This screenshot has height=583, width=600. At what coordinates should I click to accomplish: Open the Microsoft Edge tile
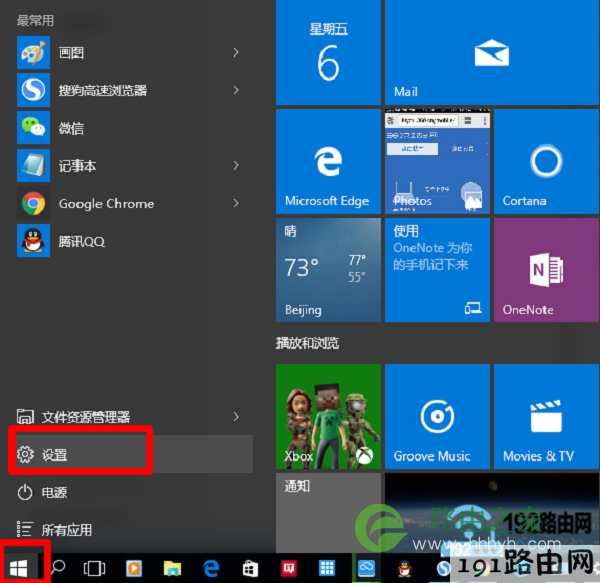(x=328, y=161)
